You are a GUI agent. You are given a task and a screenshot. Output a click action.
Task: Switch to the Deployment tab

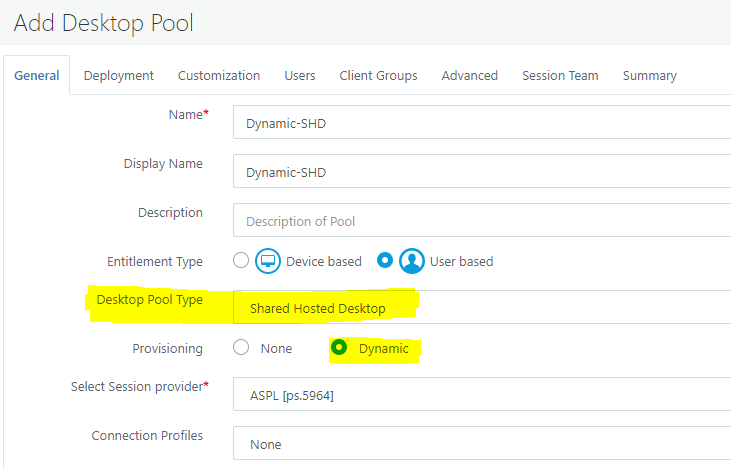(x=118, y=76)
